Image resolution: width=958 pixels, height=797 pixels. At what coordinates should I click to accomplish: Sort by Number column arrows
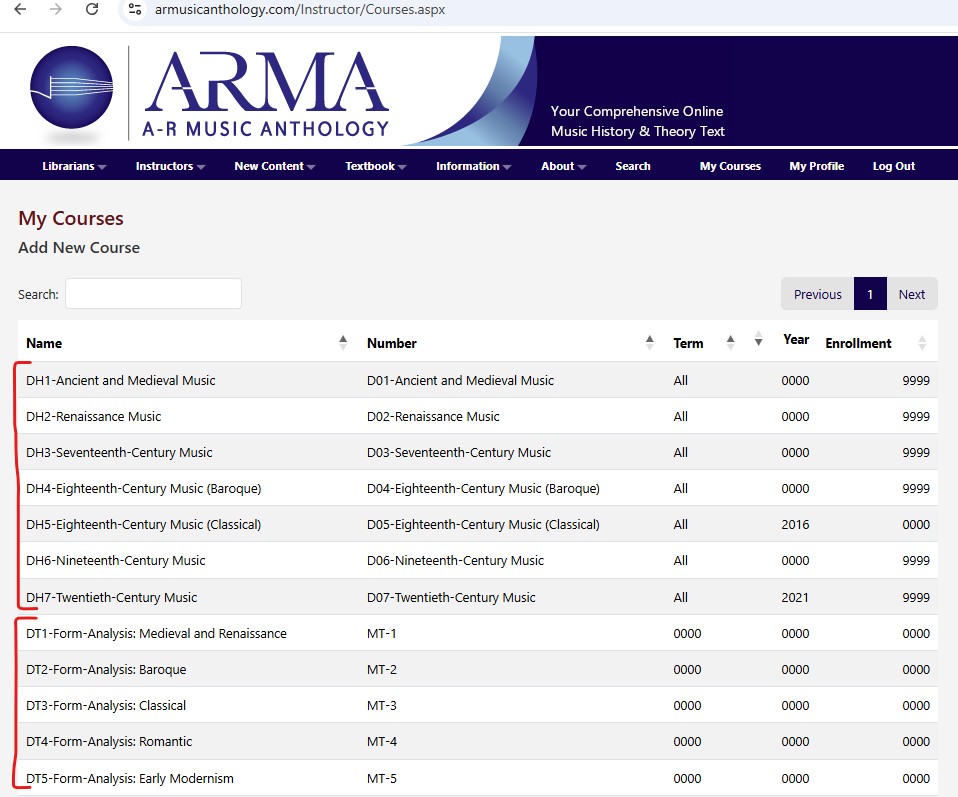[x=649, y=342]
